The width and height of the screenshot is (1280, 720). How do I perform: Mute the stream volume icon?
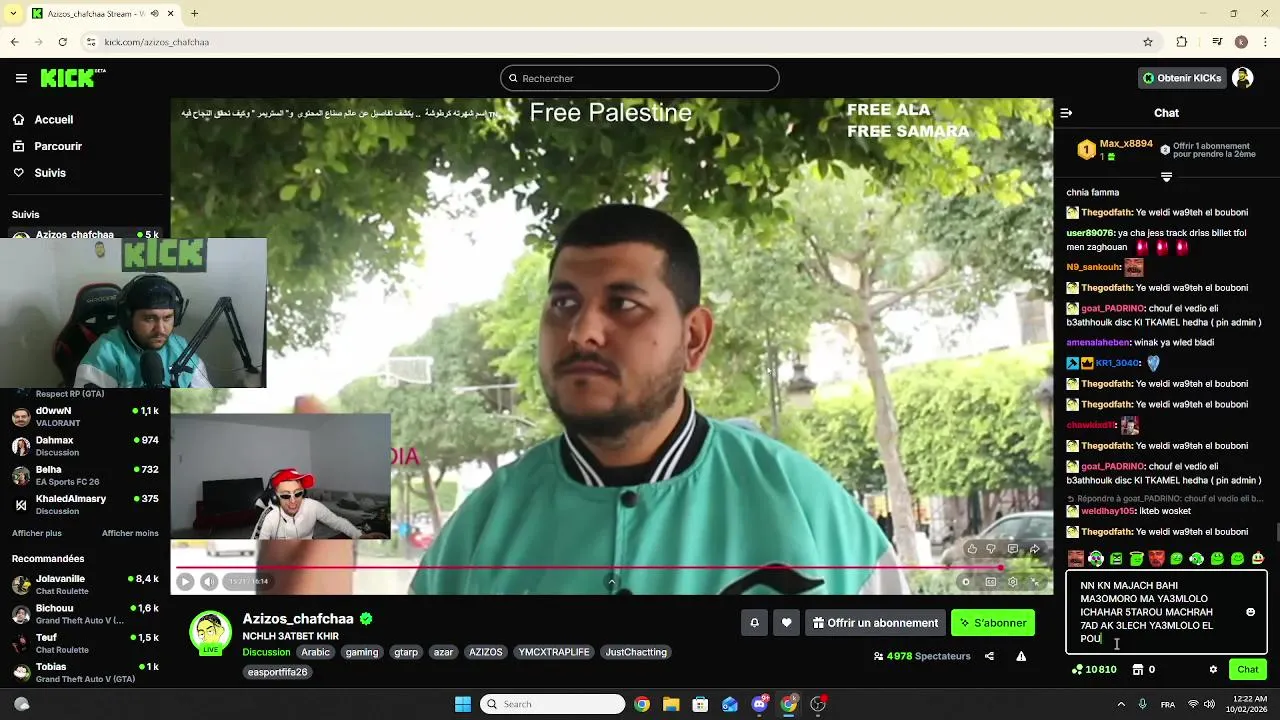click(209, 581)
